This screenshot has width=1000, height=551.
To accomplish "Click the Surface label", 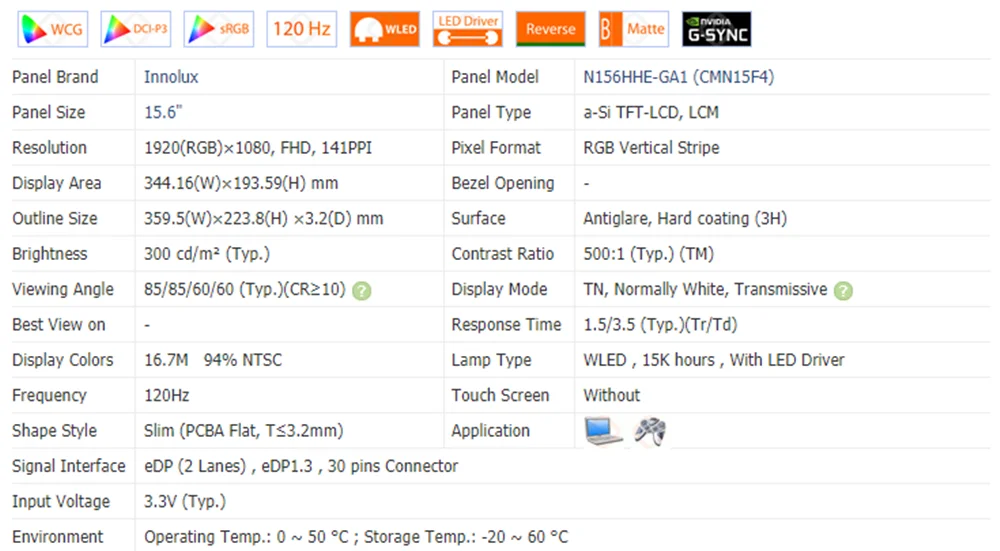I will point(478,219).
